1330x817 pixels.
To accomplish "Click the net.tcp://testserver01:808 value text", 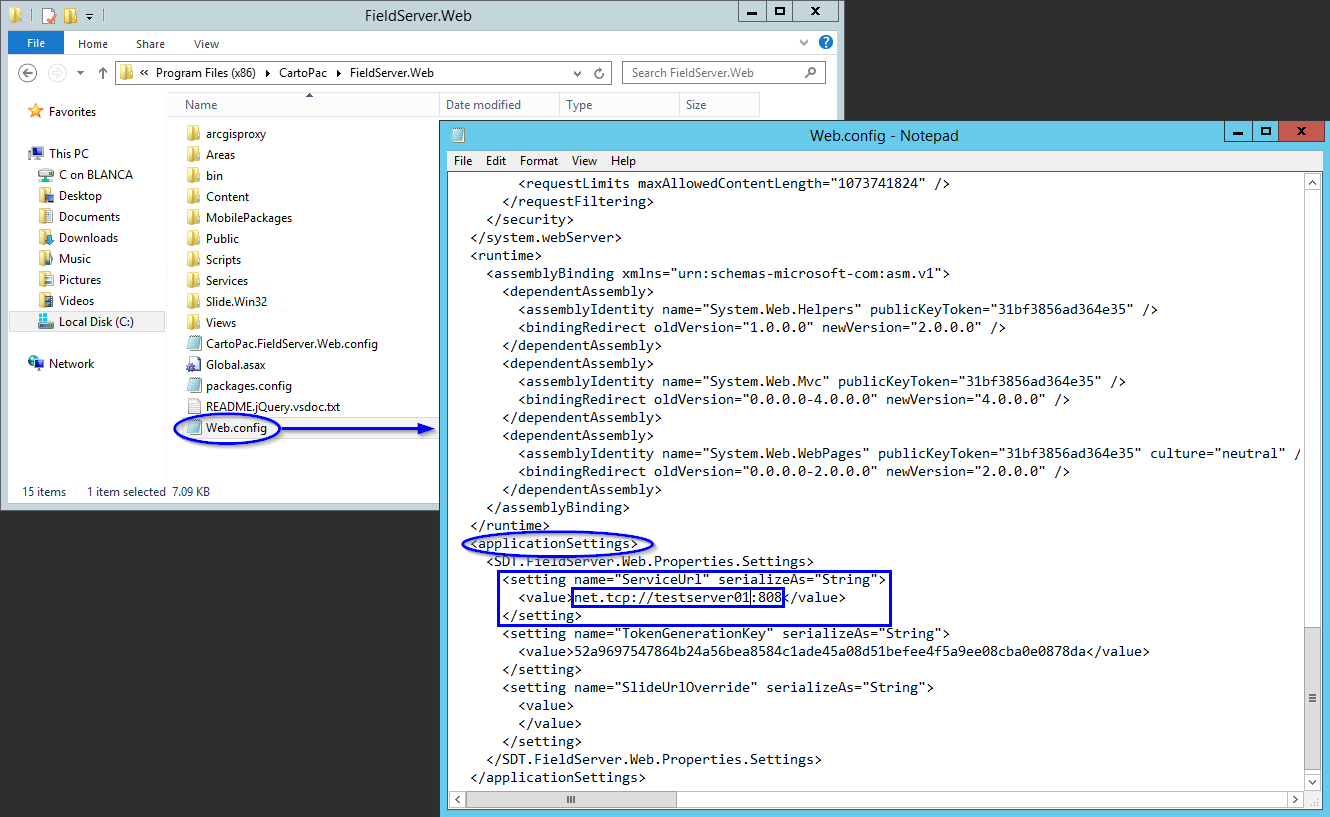I will 676,598.
